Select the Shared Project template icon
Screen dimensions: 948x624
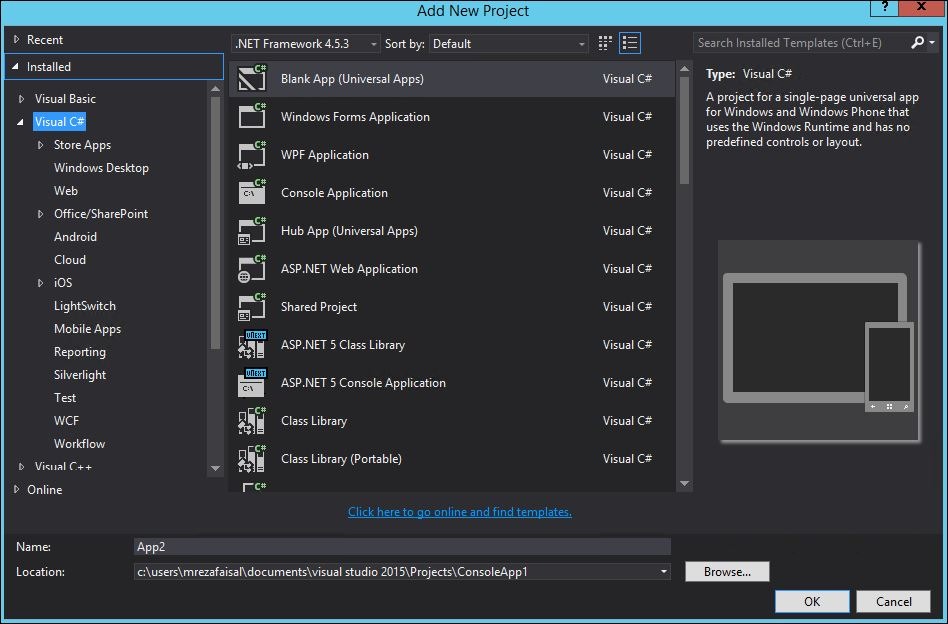pos(251,307)
